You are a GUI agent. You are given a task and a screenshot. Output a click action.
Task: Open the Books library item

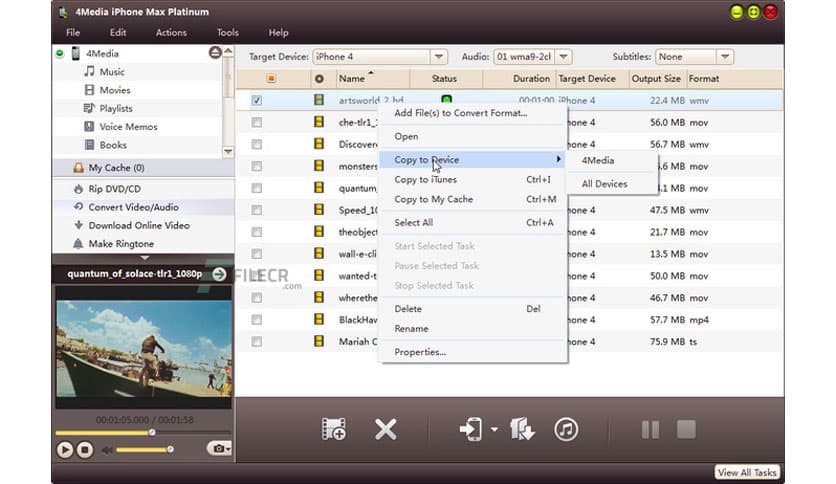pyautogui.click(x=113, y=145)
